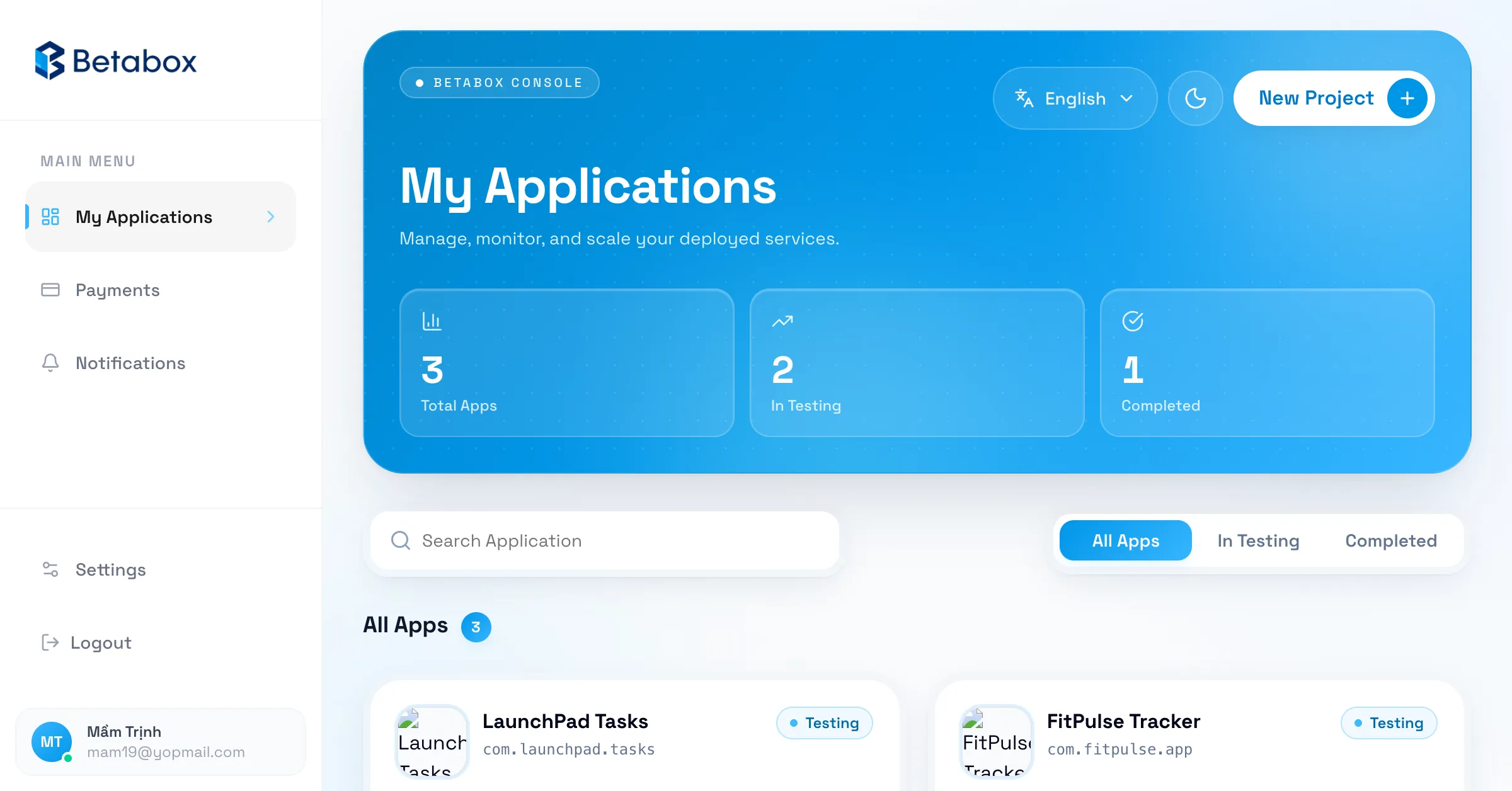Focus the Search Application field
Image resolution: width=1512 pixels, height=791 pixels.
[x=605, y=540]
